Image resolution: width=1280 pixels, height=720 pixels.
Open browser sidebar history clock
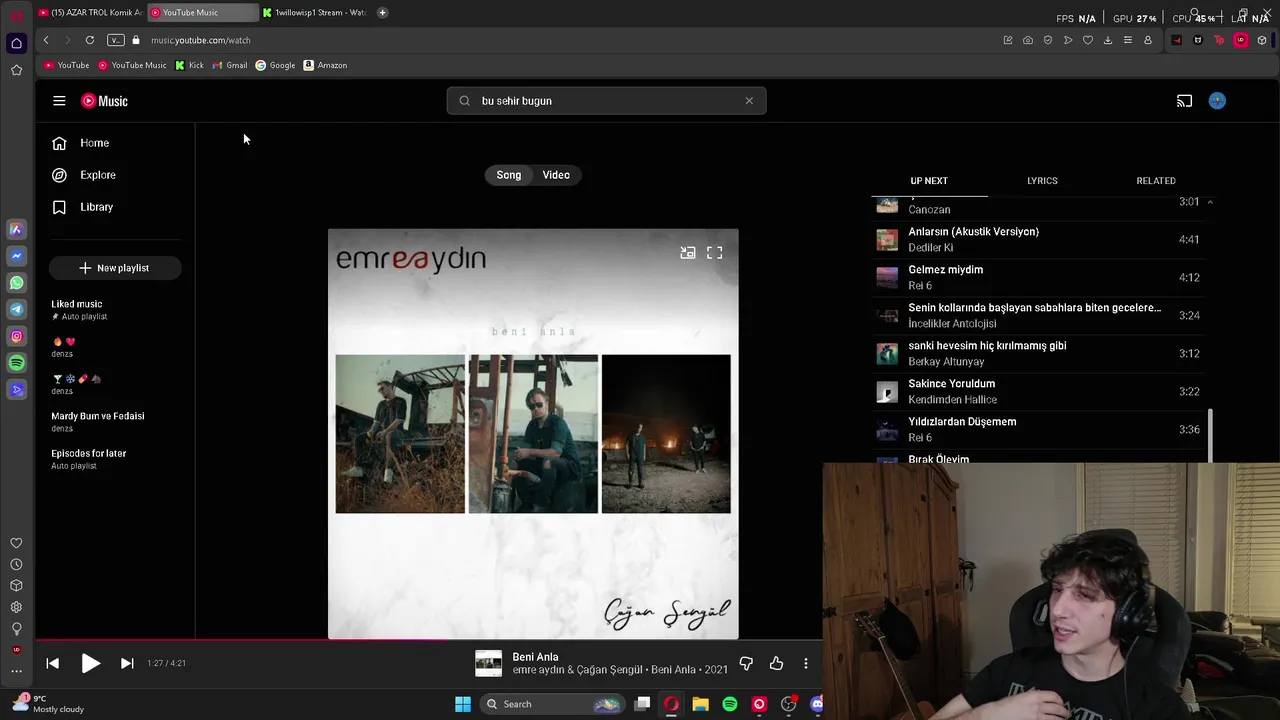16,565
